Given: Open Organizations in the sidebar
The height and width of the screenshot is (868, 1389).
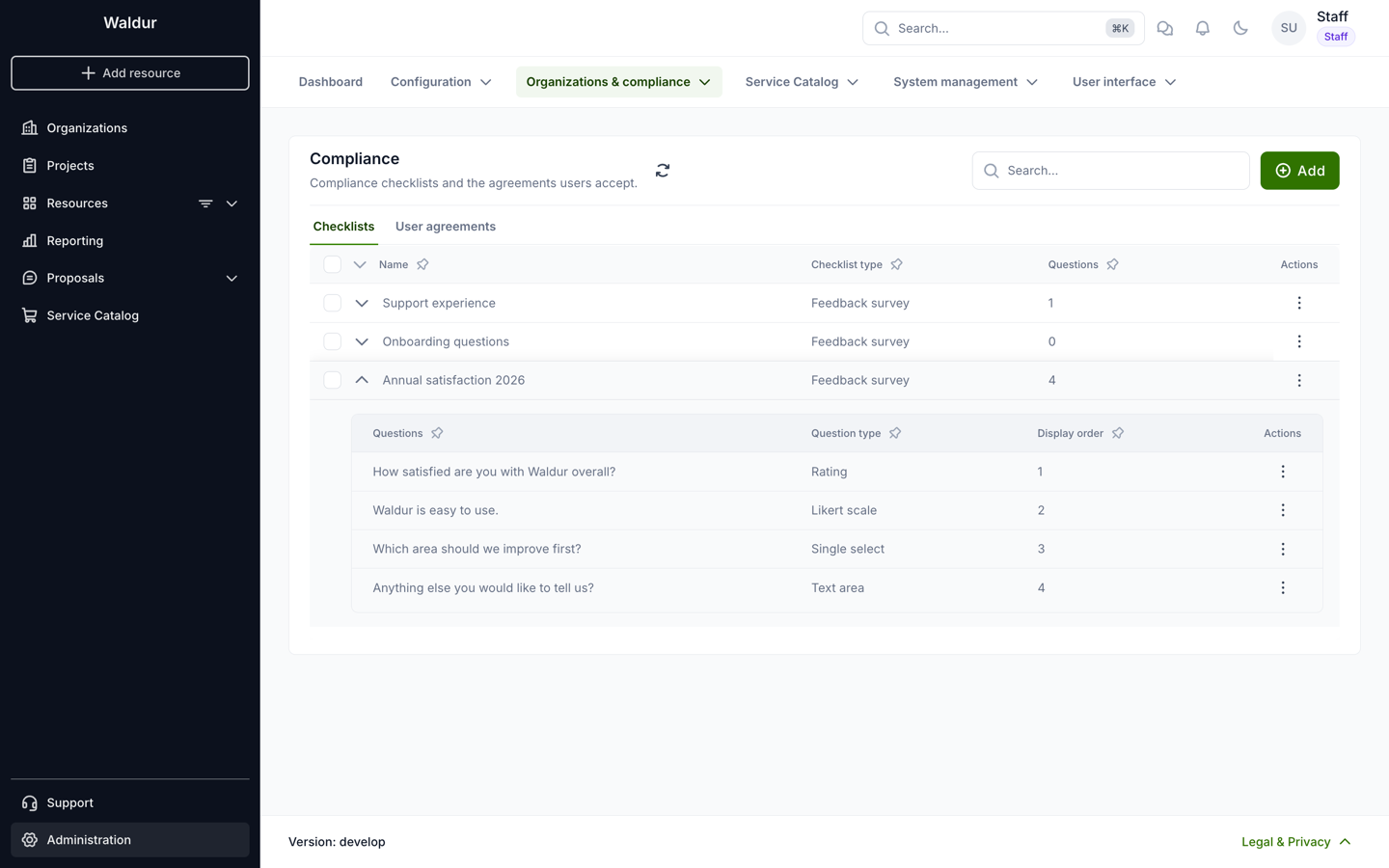Looking at the screenshot, I should [x=130, y=128].
